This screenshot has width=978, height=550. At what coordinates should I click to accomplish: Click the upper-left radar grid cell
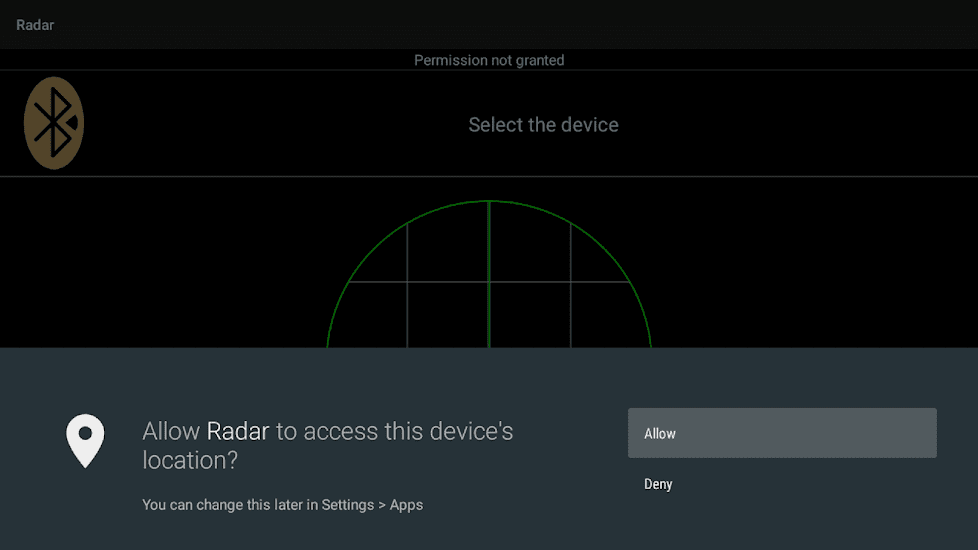(447, 250)
